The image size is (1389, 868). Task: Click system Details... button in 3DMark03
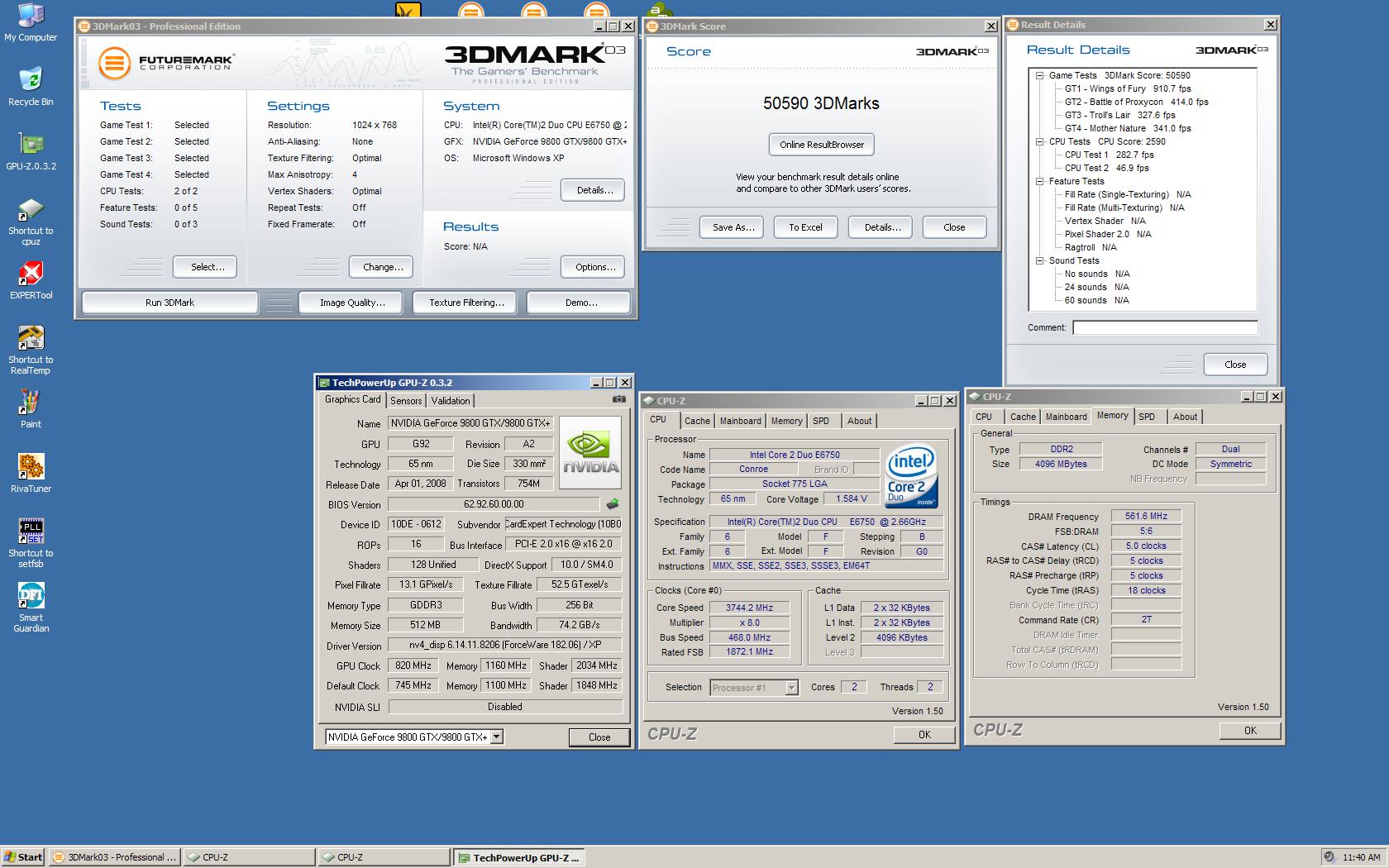[x=594, y=190]
